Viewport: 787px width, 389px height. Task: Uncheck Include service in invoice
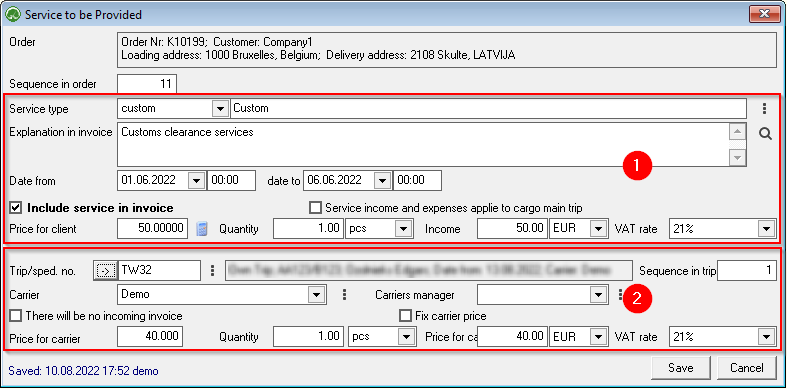pos(16,208)
